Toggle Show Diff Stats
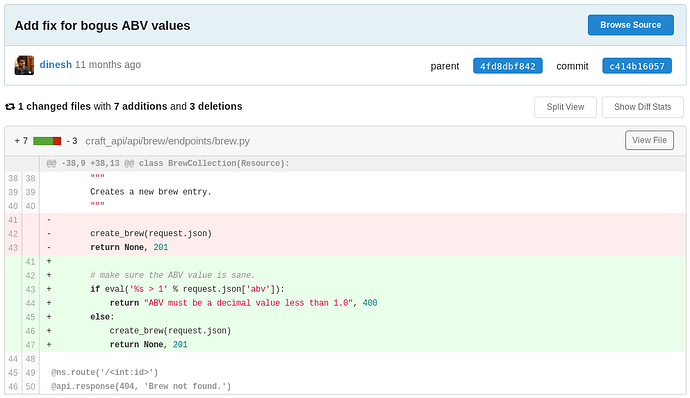This screenshot has height=398, width=690. click(x=642, y=107)
